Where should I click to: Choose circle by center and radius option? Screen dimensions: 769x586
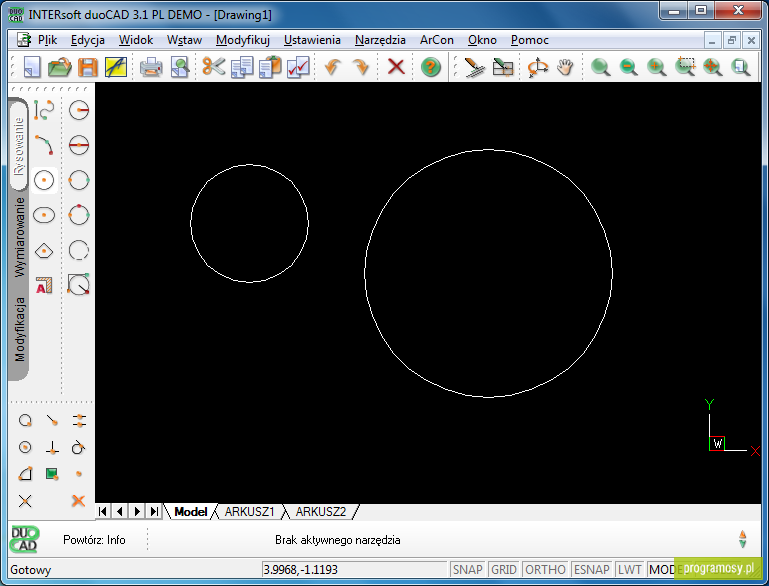pos(78,110)
